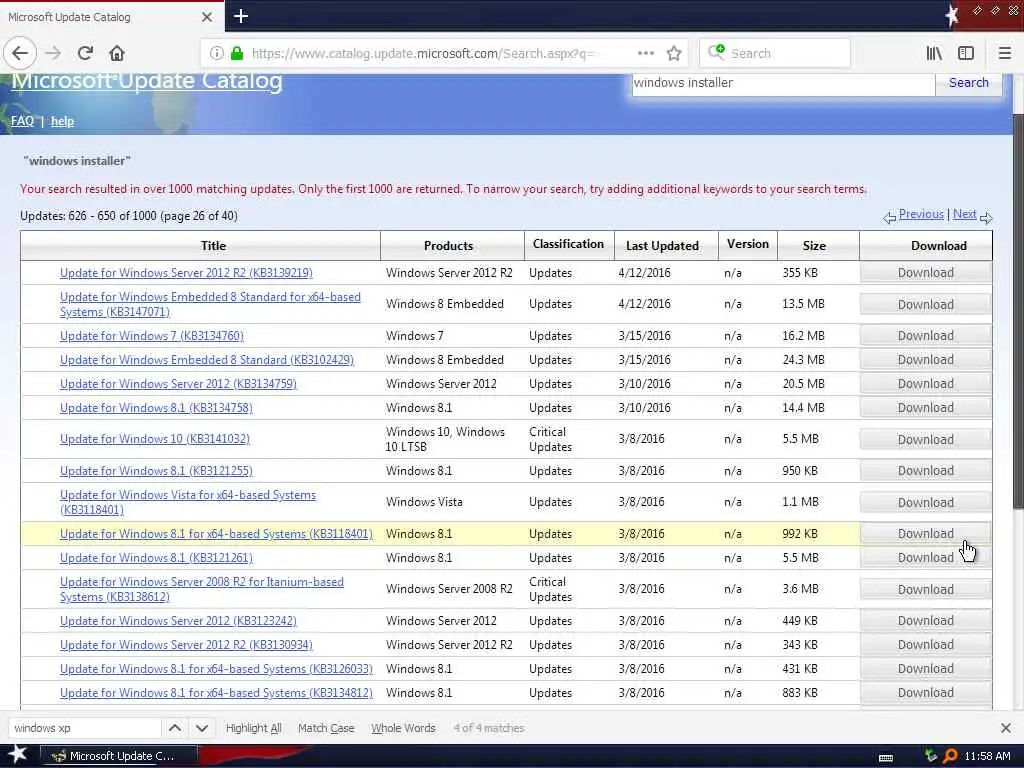Close the Microsoft Update Catalog tab
The image size is (1024, 768).
point(207,17)
